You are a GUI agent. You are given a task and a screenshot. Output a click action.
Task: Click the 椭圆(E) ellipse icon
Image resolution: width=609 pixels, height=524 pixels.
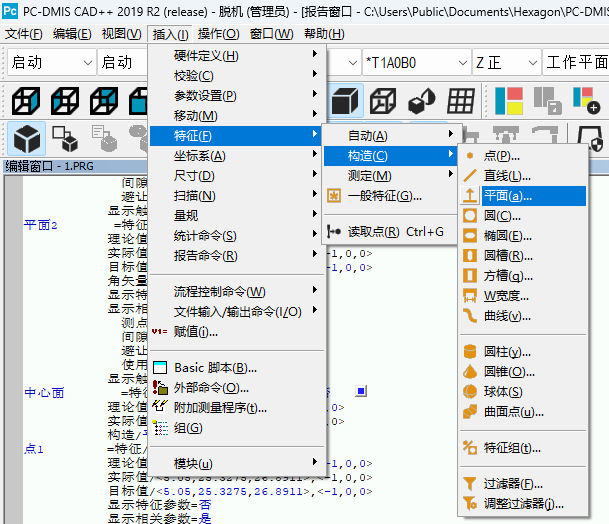point(470,236)
